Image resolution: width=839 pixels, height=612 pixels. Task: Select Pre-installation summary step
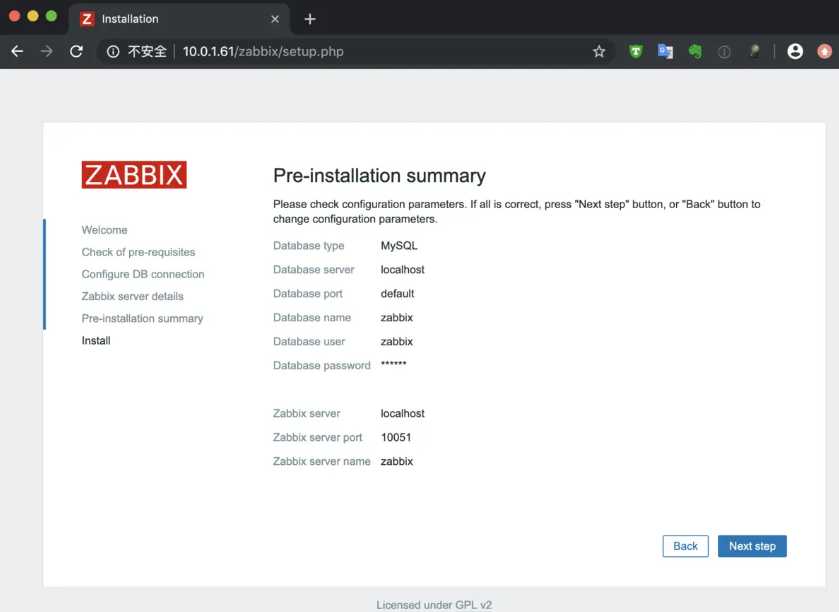click(x=142, y=318)
